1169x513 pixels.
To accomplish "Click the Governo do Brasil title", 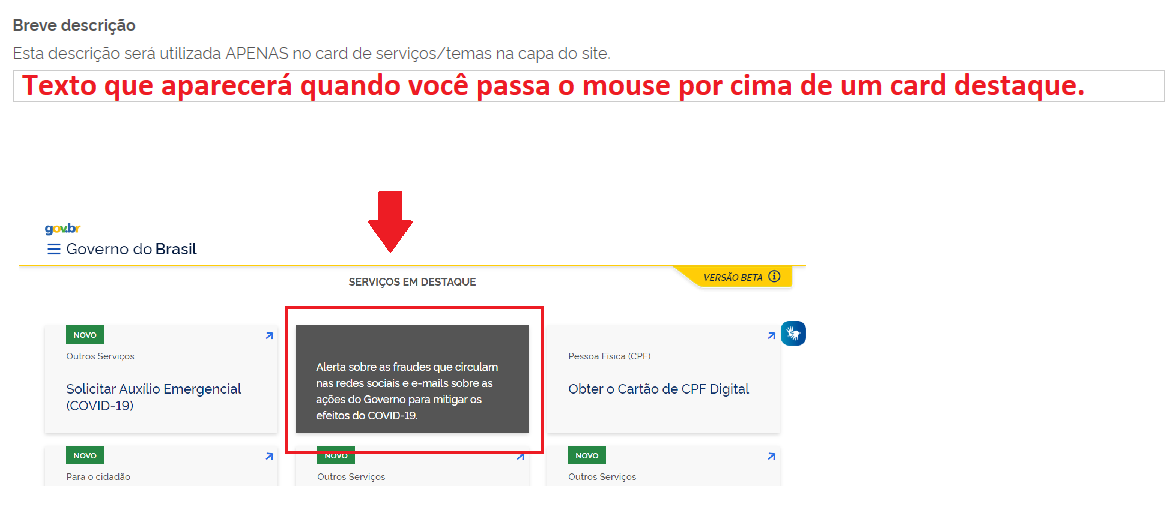I will click(131, 249).
